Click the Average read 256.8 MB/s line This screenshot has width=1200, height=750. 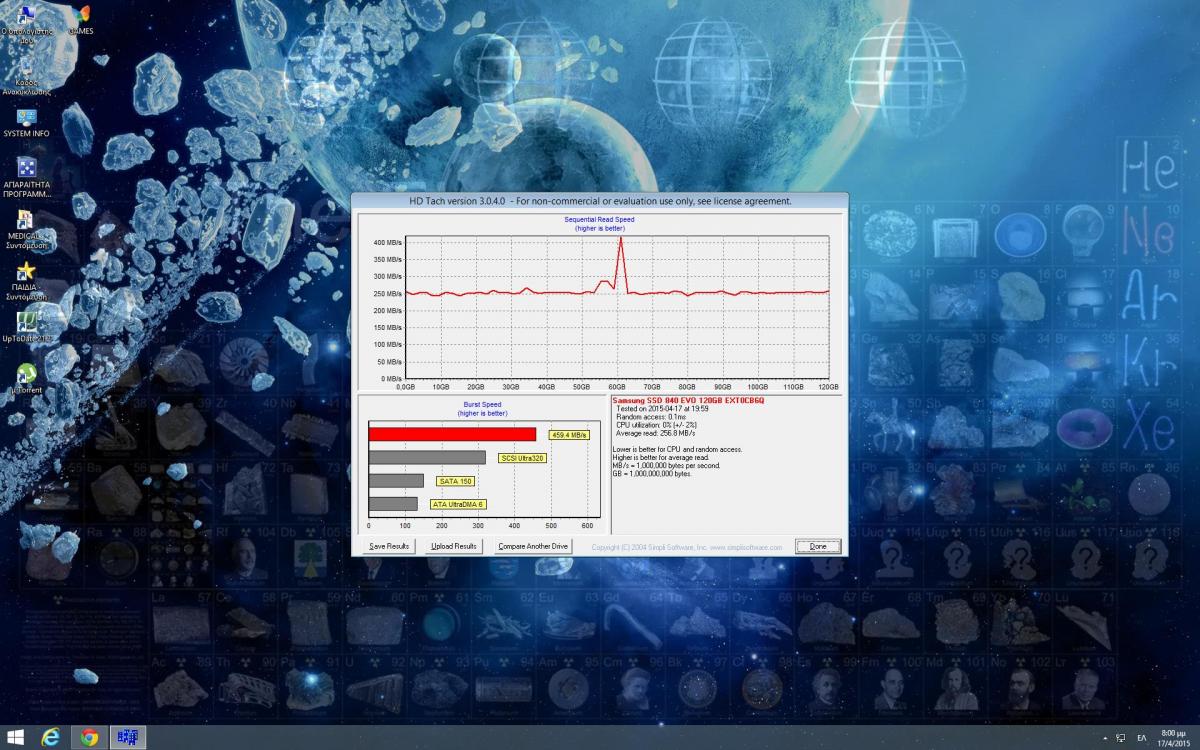[656, 433]
